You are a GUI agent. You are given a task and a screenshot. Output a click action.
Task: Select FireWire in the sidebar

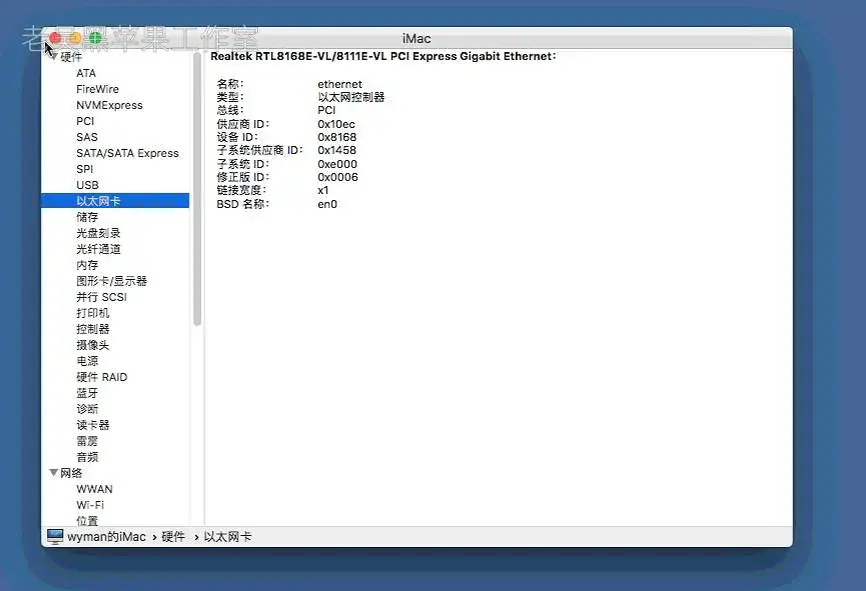tap(97, 89)
